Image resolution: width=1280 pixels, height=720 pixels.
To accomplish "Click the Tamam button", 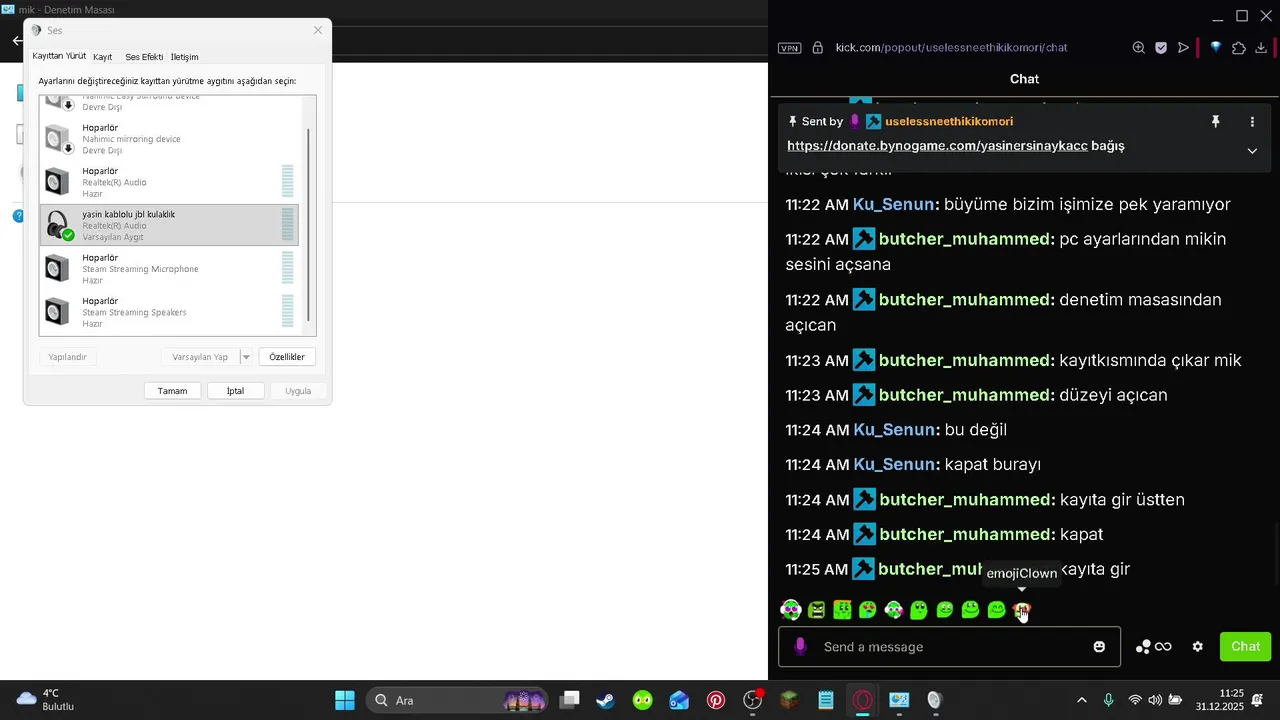I will pyautogui.click(x=172, y=391).
